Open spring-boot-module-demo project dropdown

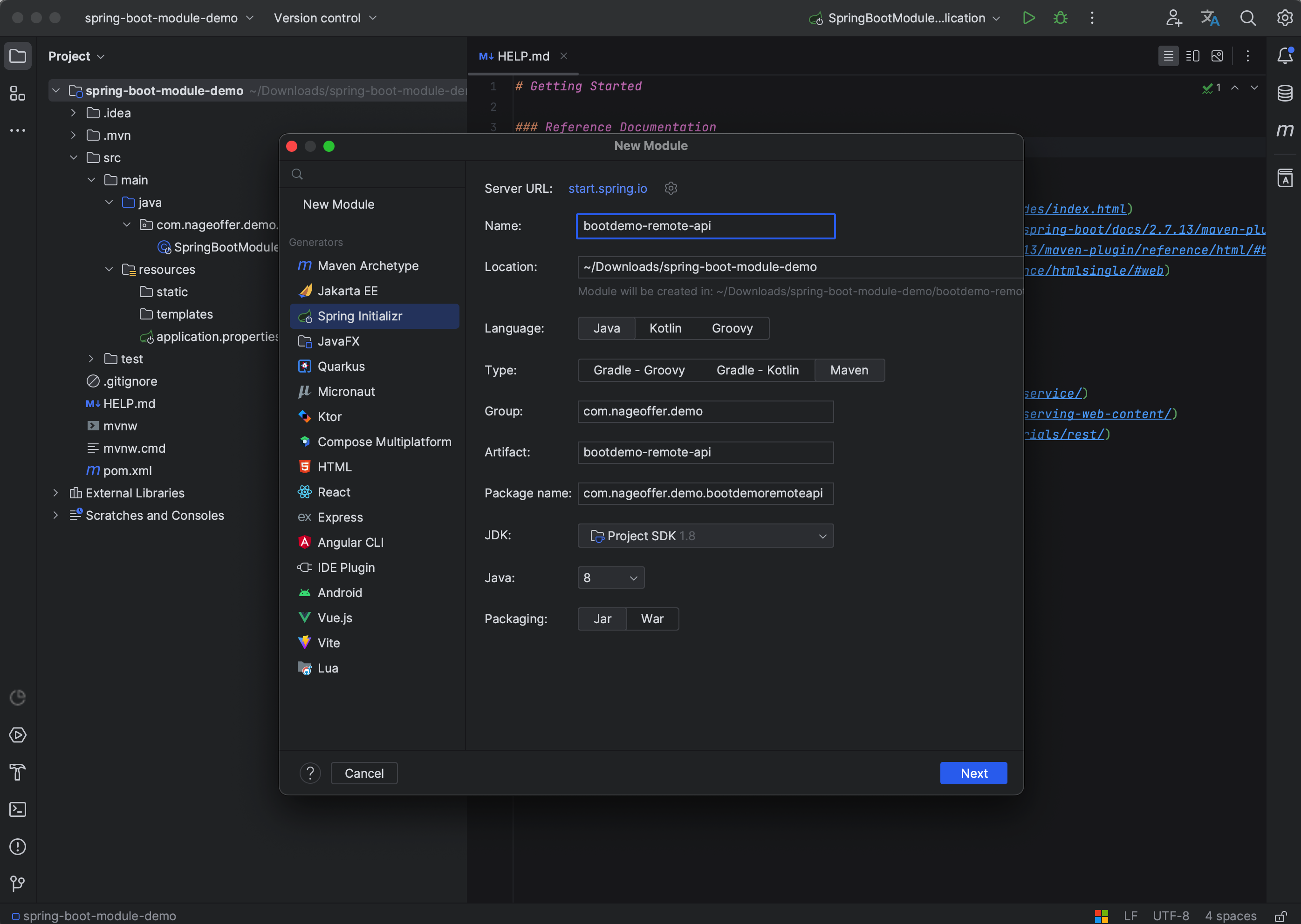169,18
